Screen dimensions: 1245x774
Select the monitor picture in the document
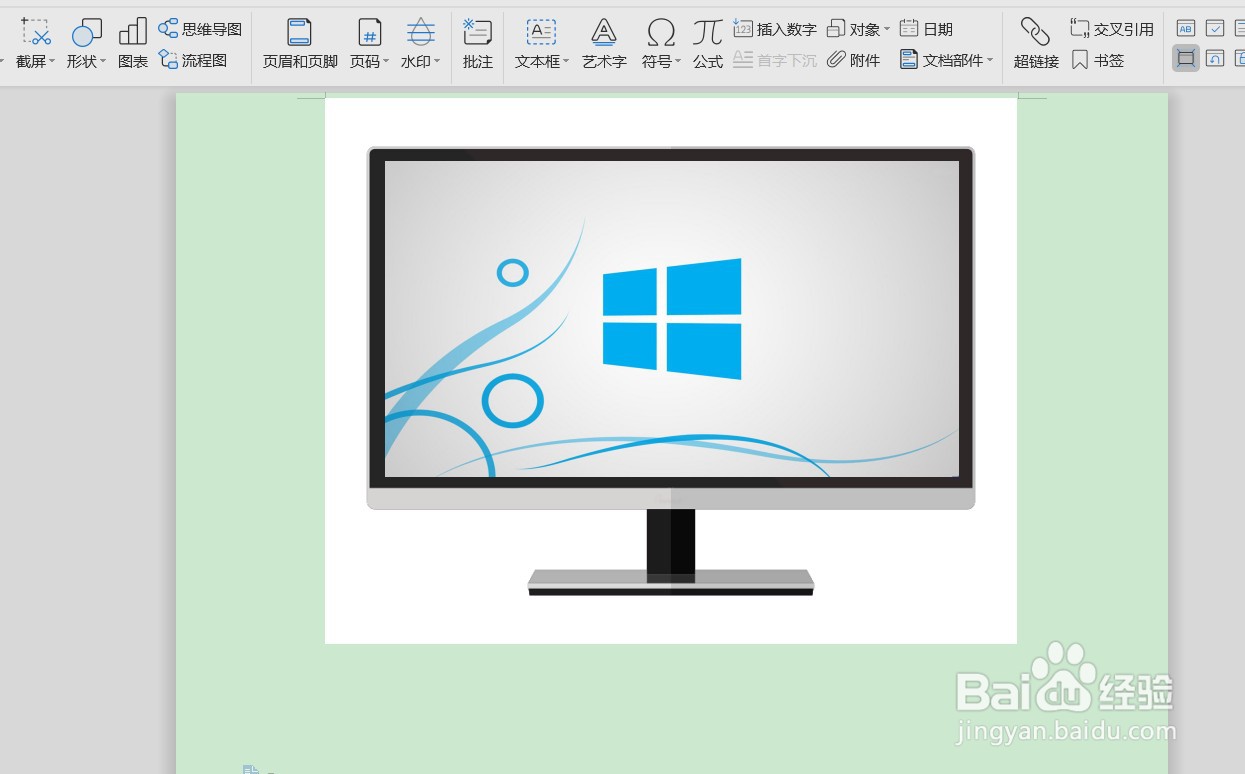pos(671,371)
